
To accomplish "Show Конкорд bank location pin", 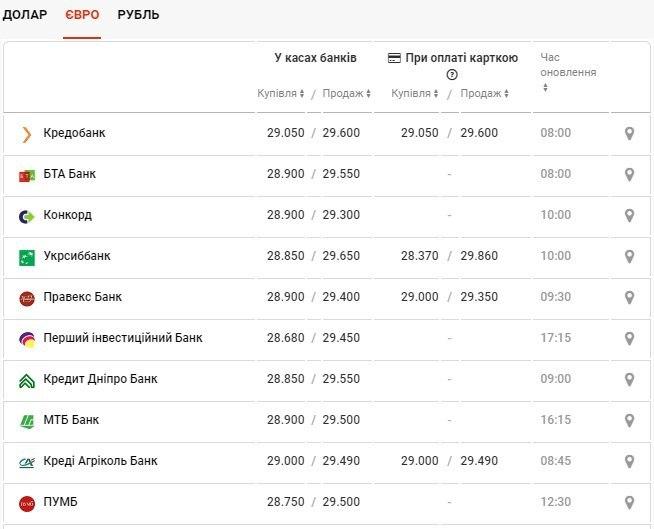I will click(x=629, y=215).
